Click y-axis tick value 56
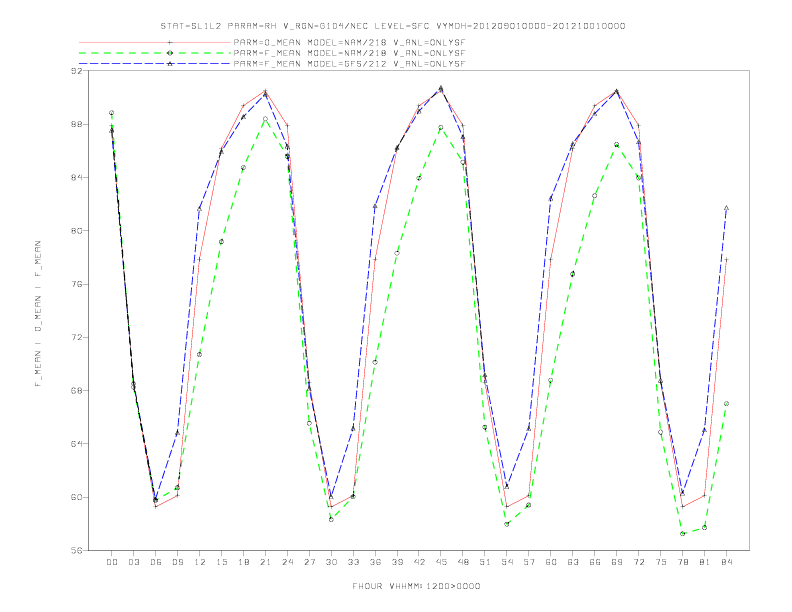 tap(76, 550)
